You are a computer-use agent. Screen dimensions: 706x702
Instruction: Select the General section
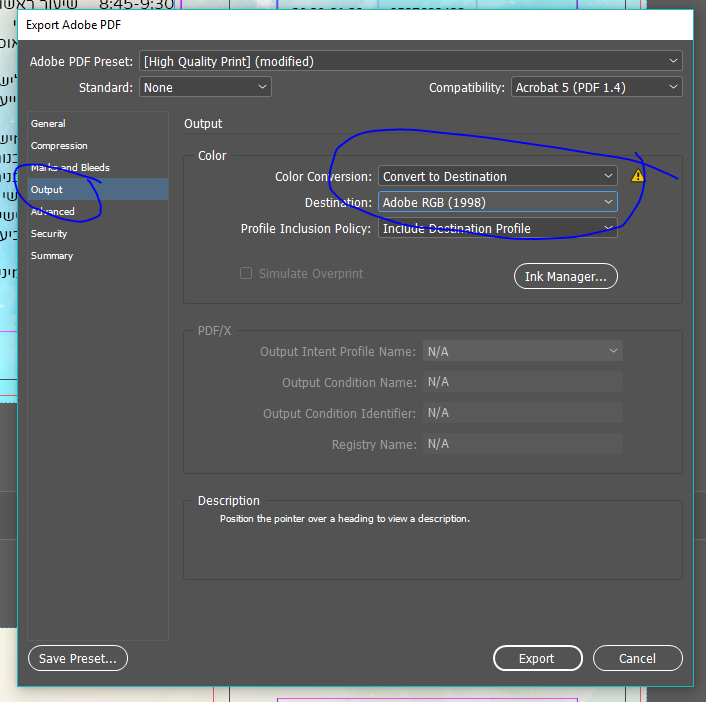pos(98,123)
